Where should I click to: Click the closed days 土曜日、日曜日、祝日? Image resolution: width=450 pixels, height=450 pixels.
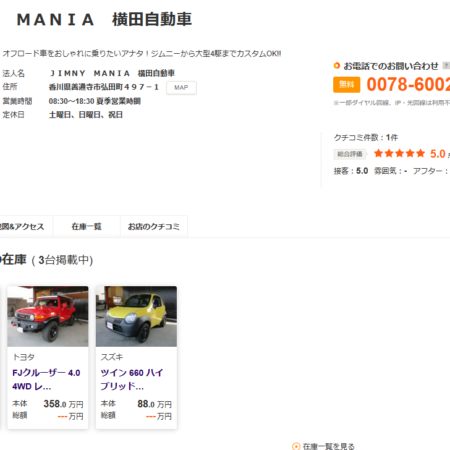86,115
